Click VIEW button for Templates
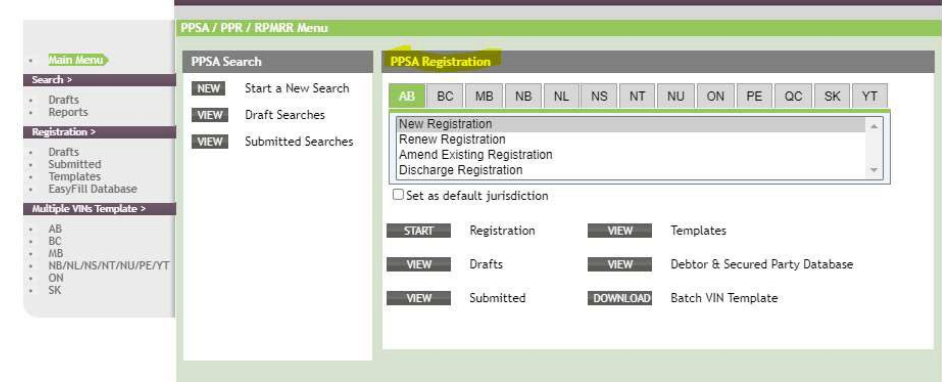 tap(619, 231)
